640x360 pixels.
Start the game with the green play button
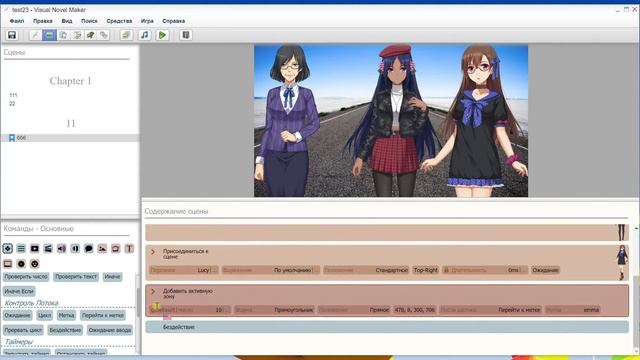coord(162,35)
